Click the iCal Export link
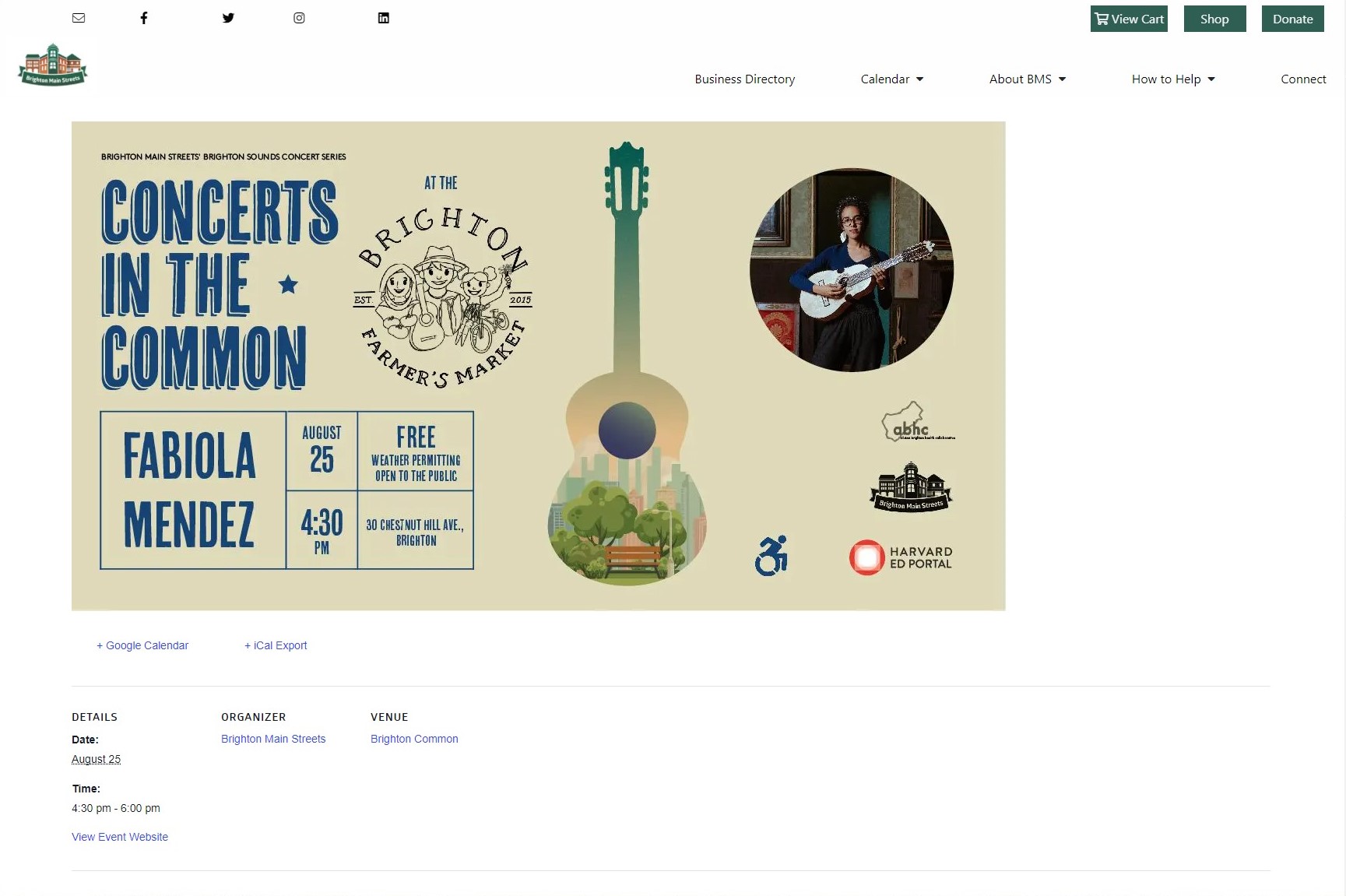Image resolution: width=1346 pixels, height=896 pixels. click(x=276, y=645)
